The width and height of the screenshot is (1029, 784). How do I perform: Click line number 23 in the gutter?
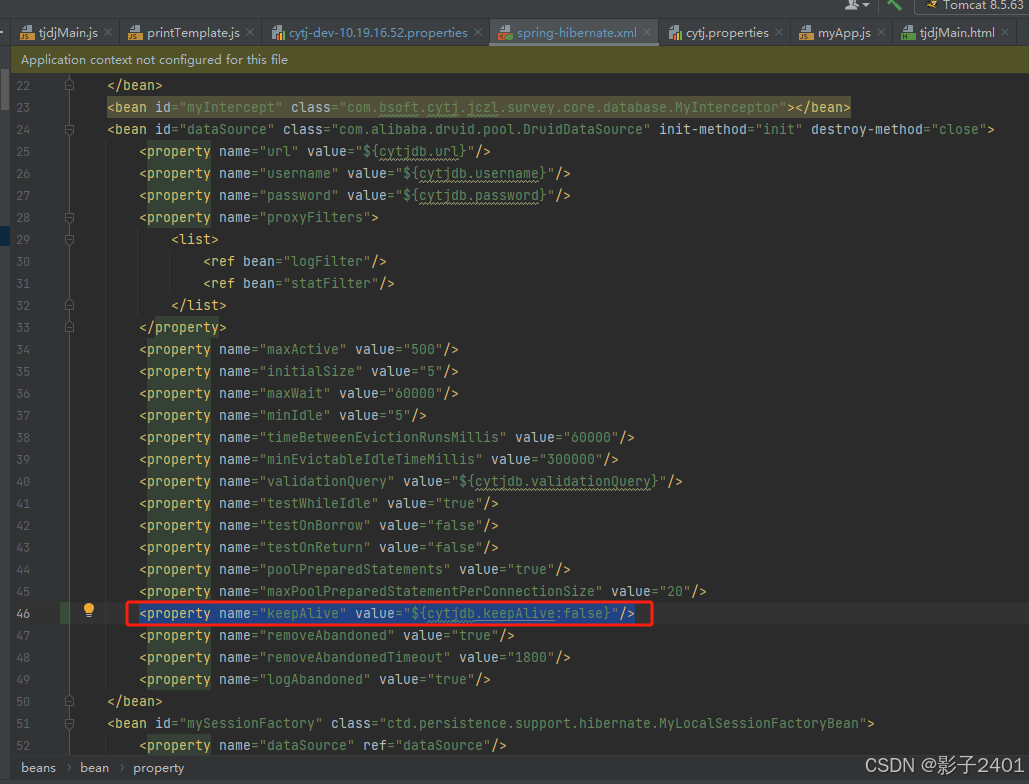23,107
